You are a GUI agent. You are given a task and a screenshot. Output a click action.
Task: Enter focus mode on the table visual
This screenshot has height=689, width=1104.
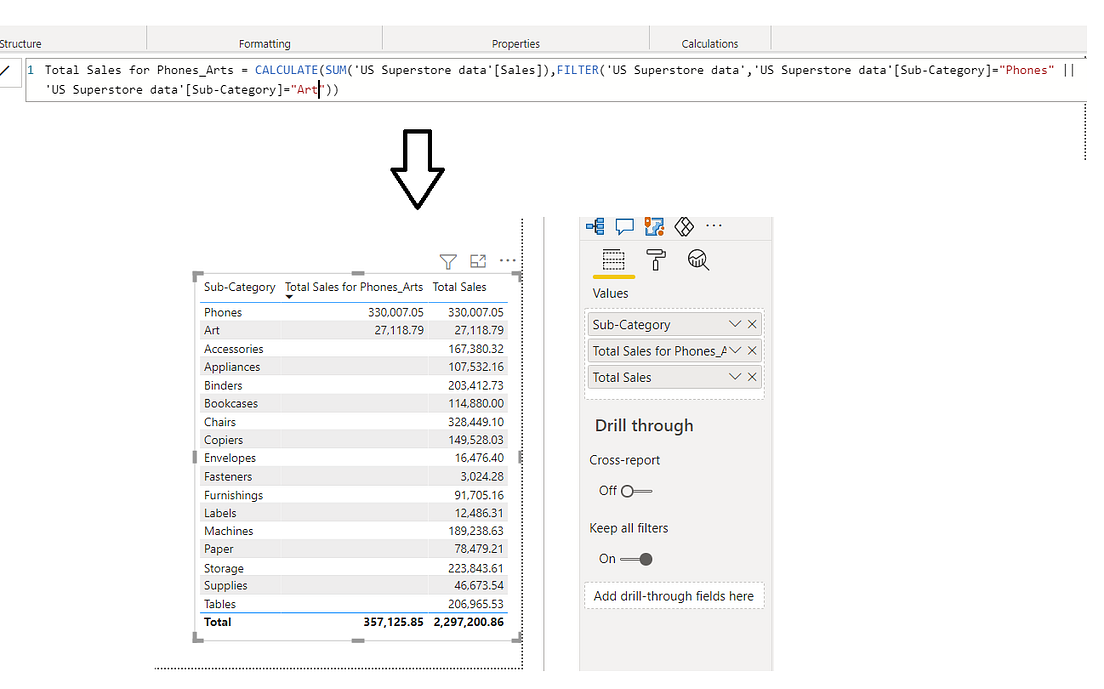[x=478, y=261]
